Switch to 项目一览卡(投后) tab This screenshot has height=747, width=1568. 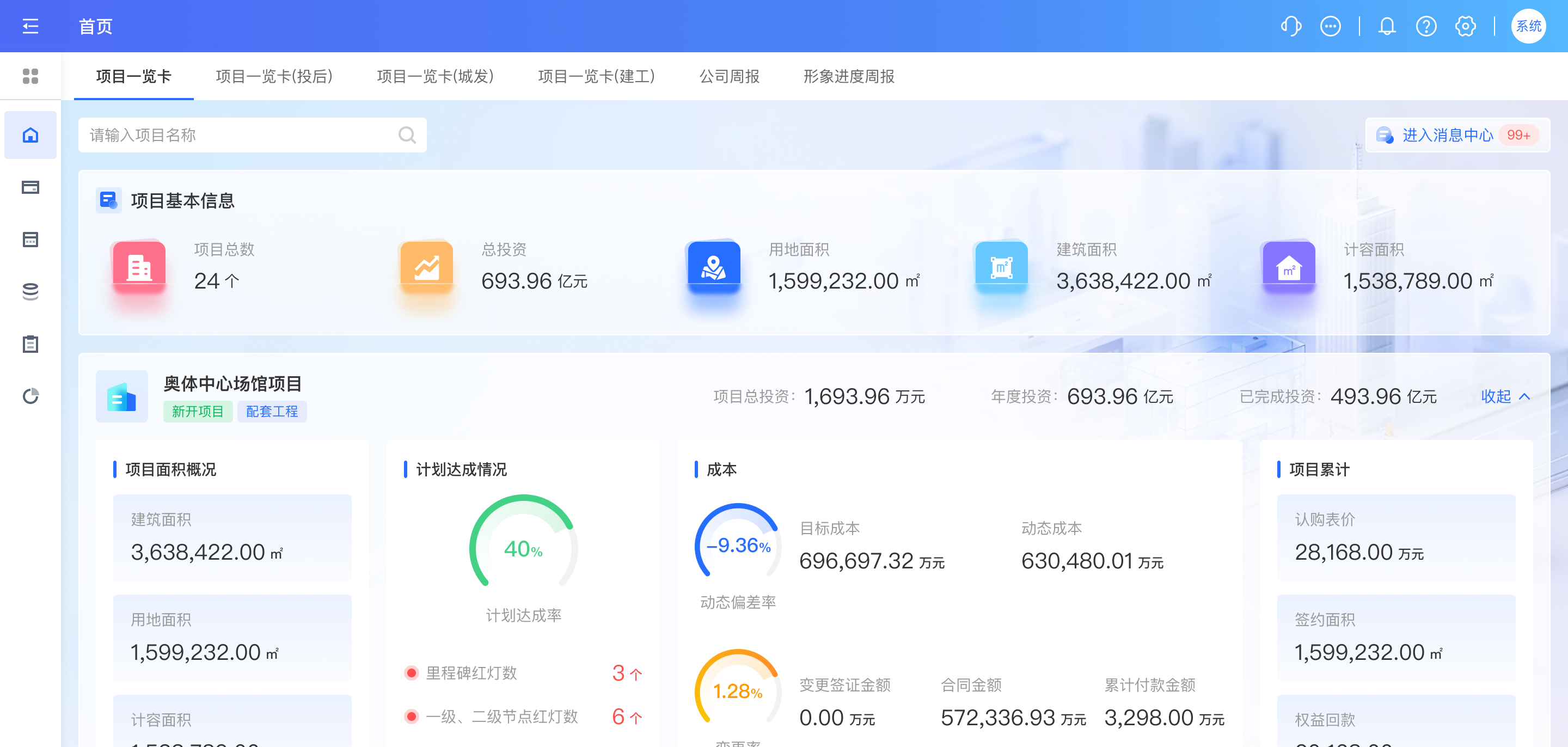274,76
